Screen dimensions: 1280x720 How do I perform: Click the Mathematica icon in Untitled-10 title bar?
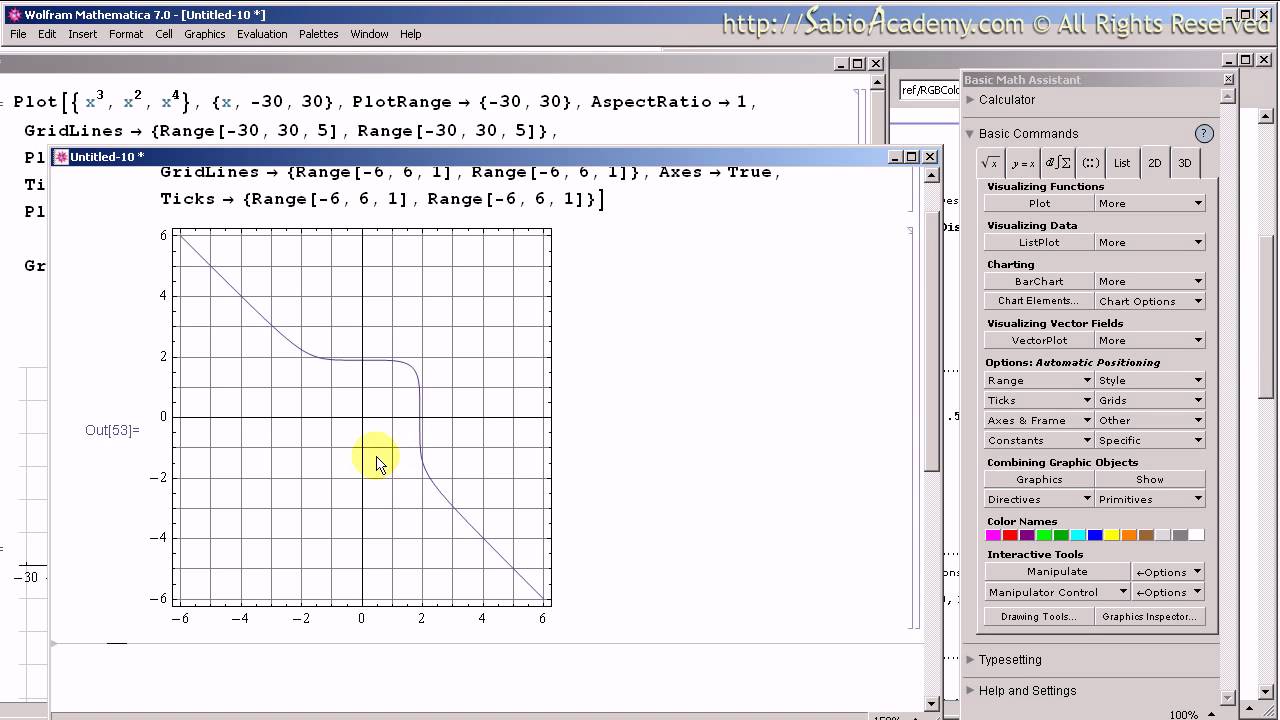[60, 157]
